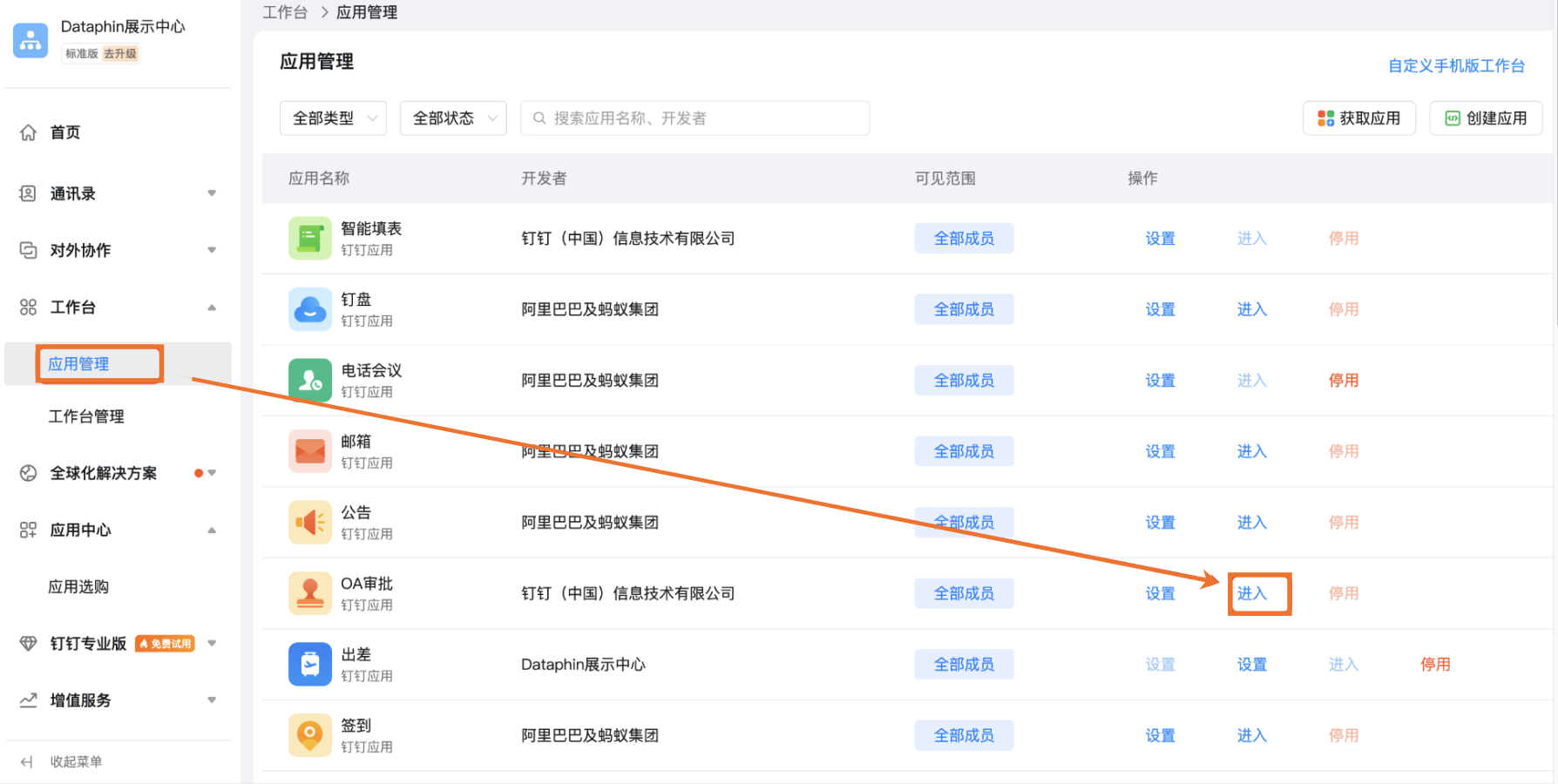1558x784 pixels.
Task: Click the 公告 megaphone app icon
Action: [x=310, y=523]
